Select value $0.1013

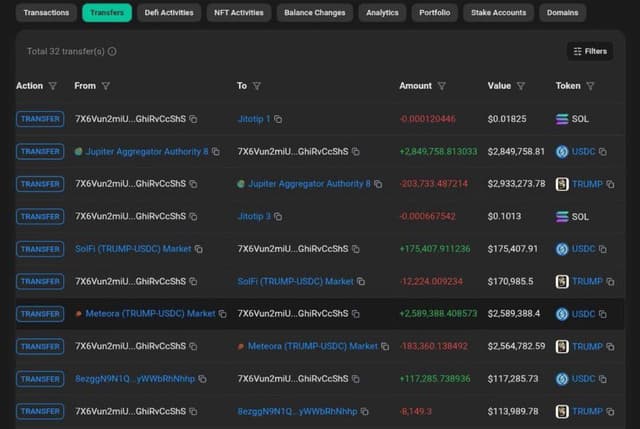[x=504, y=216]
